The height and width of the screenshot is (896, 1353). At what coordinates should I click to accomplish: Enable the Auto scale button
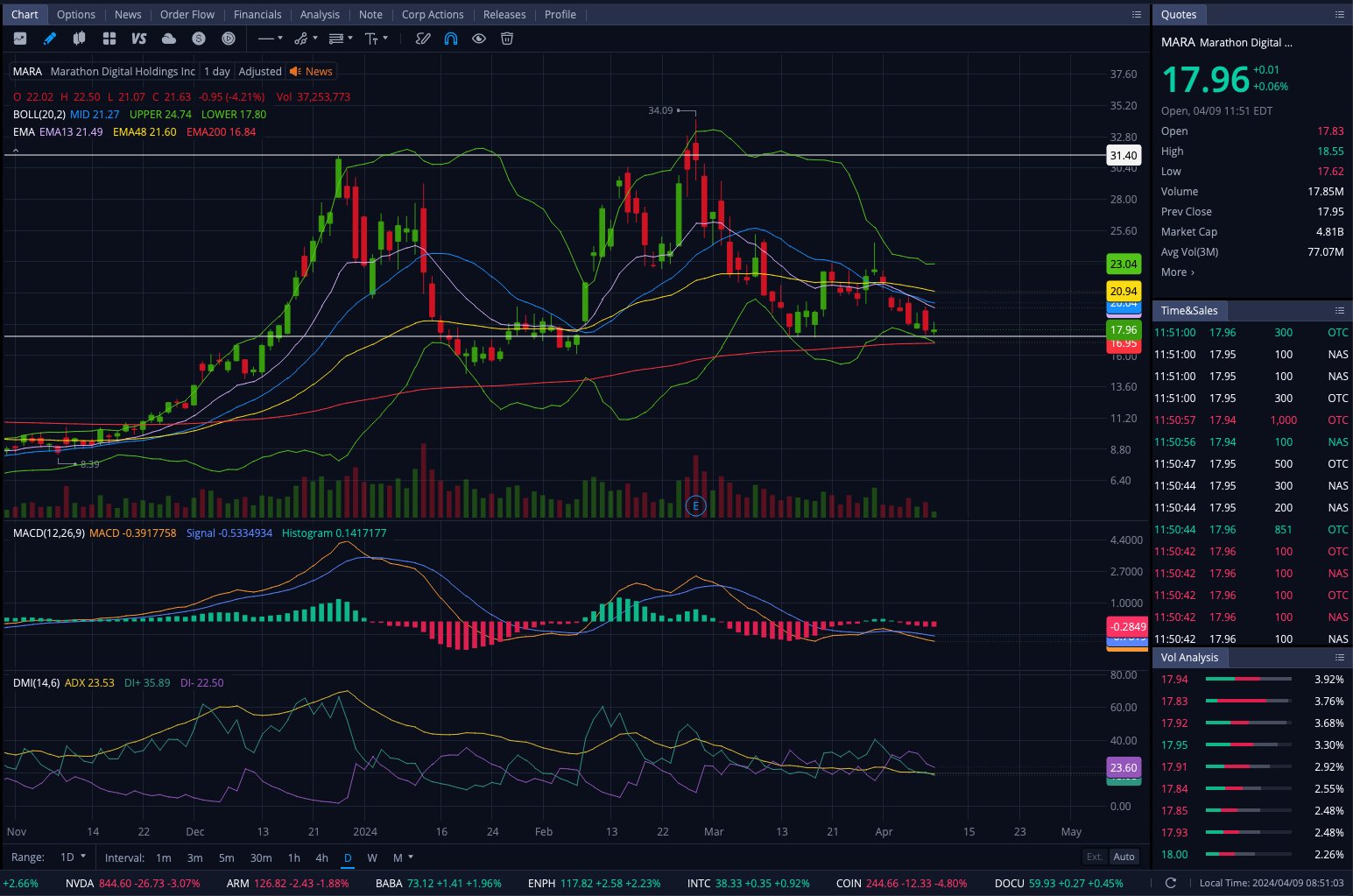pyautogui.click(x=1124, y=857)
